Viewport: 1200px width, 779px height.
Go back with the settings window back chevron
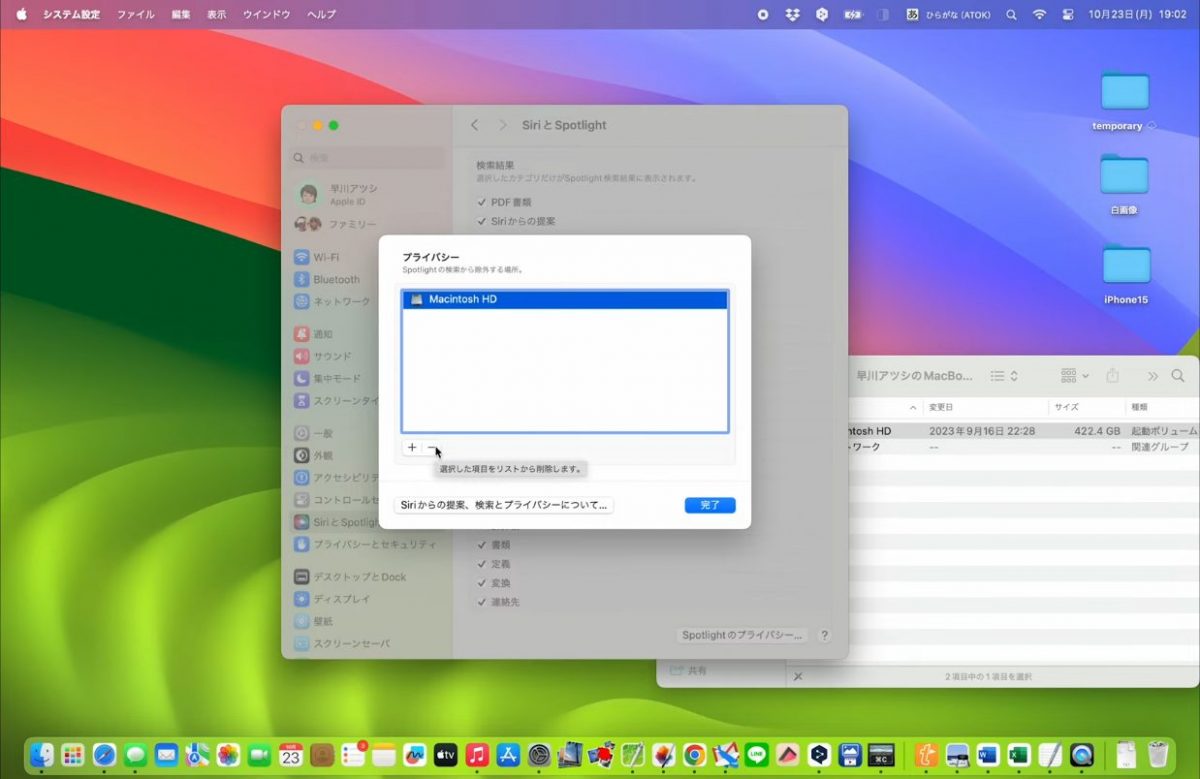point(475,125)
